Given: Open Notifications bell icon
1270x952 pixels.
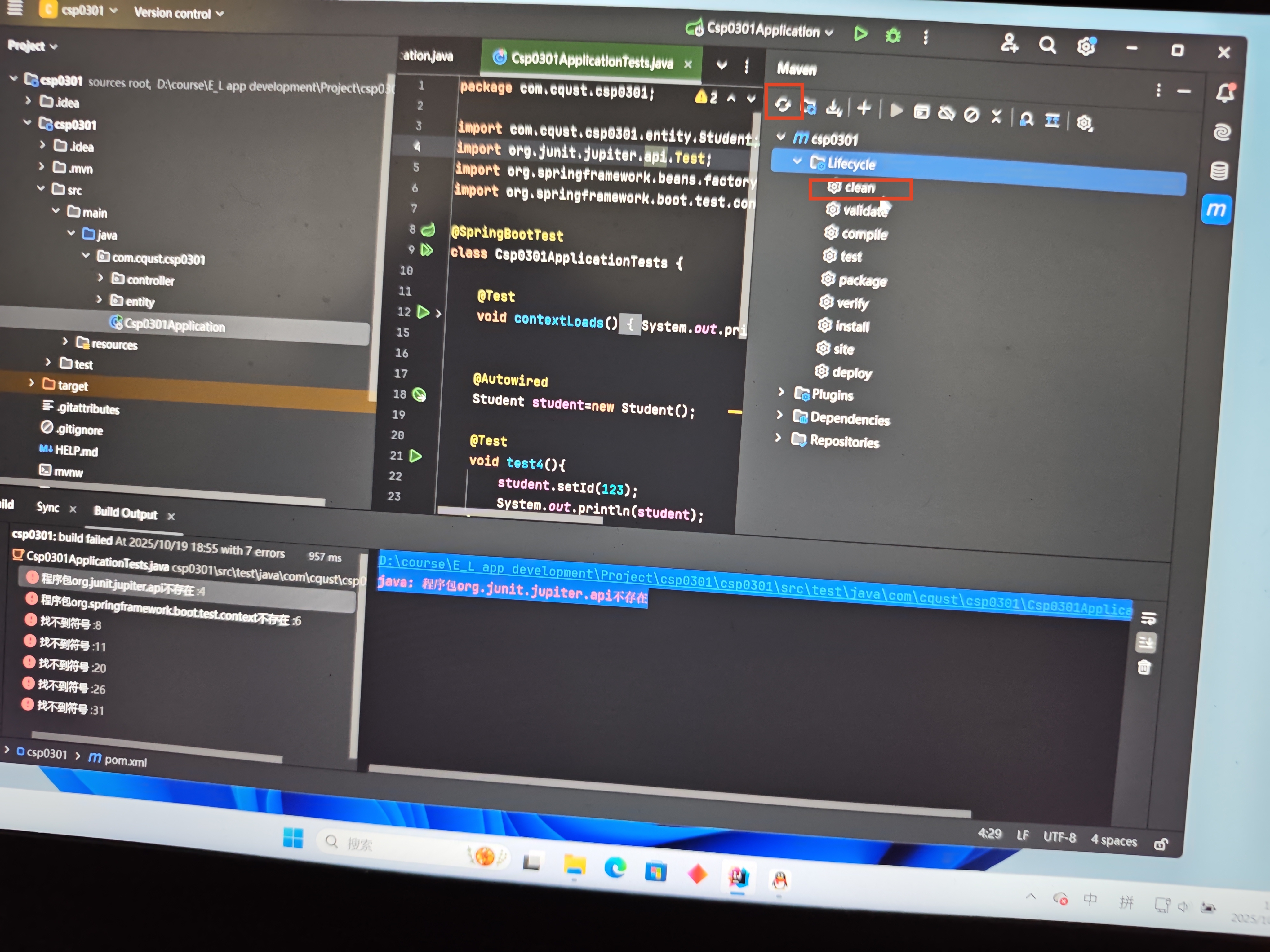Looking at the screenshot, I should coord(1224,93).
